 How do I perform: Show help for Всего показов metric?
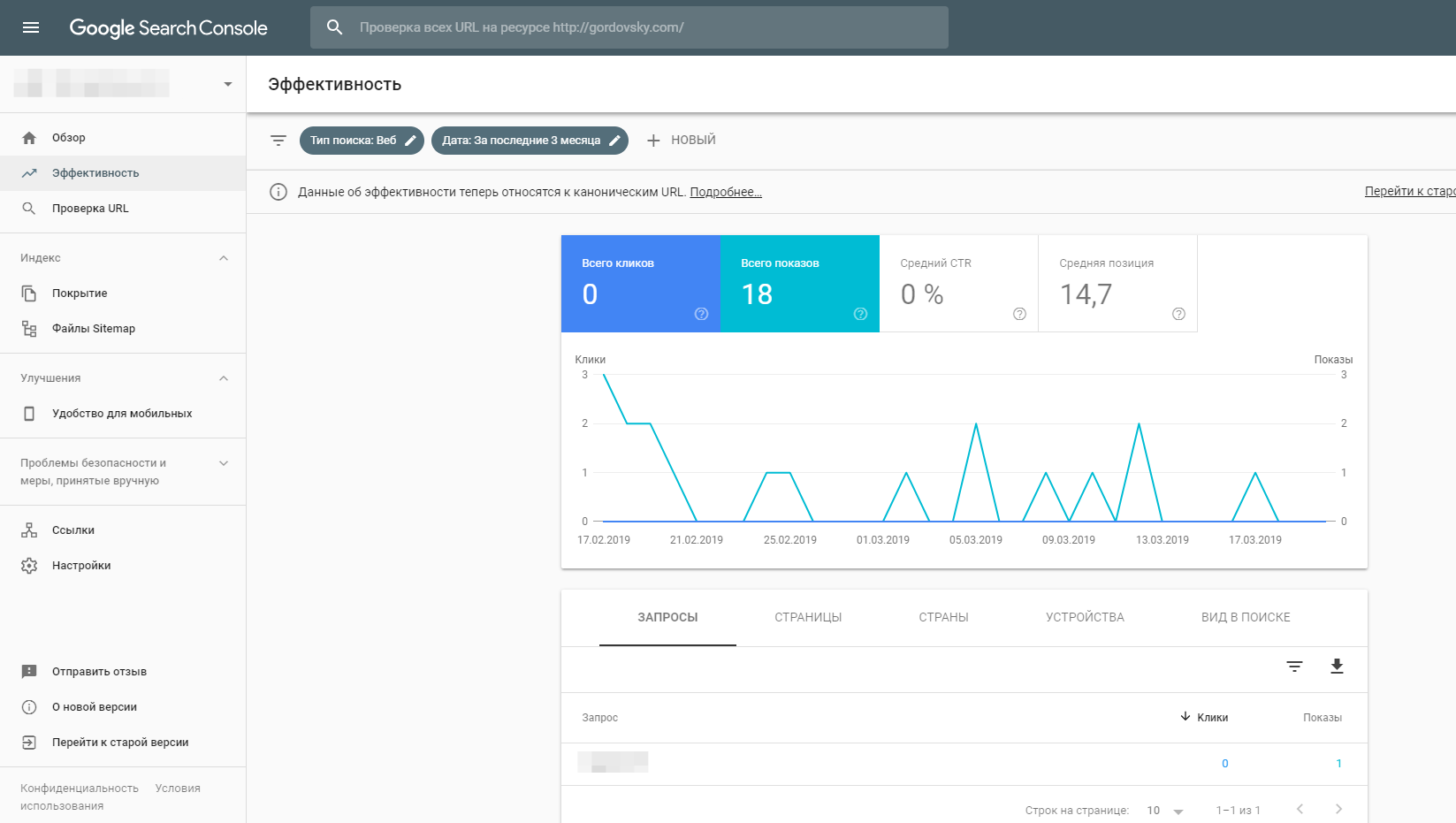click(860, 314)
